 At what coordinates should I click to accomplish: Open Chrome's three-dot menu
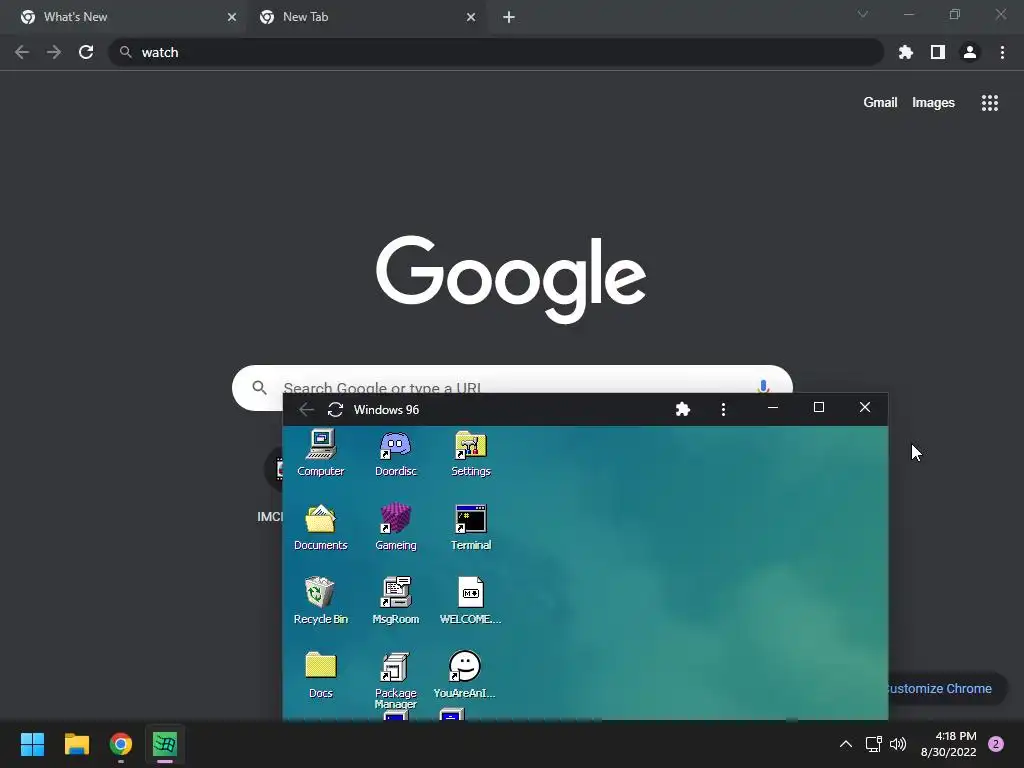(x=1002, y=52)
